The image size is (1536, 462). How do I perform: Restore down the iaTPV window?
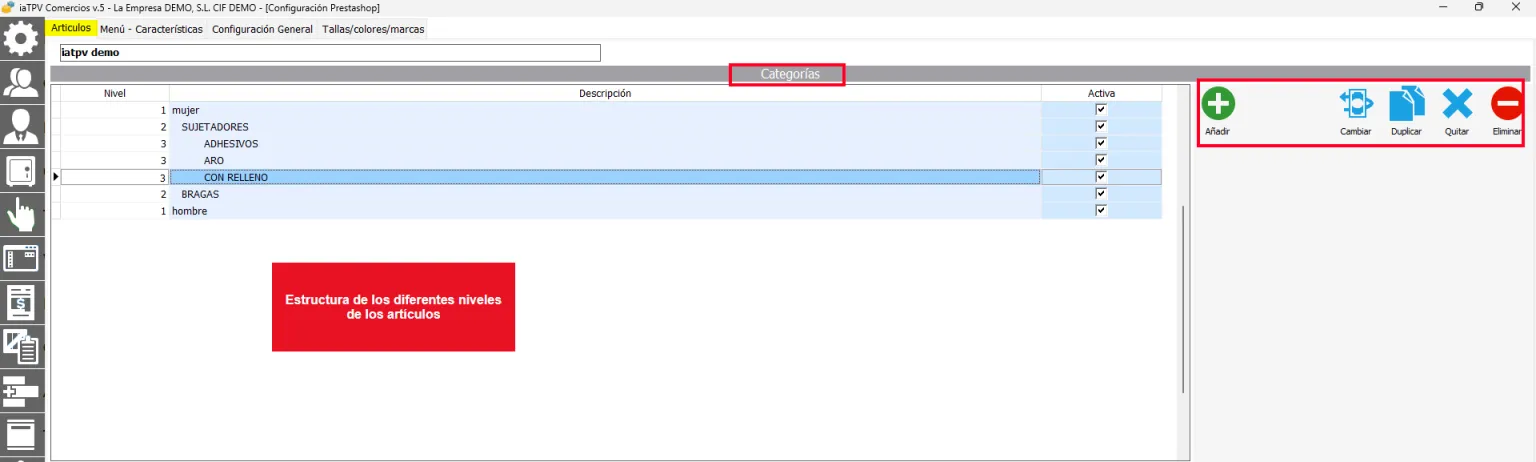1479,7
